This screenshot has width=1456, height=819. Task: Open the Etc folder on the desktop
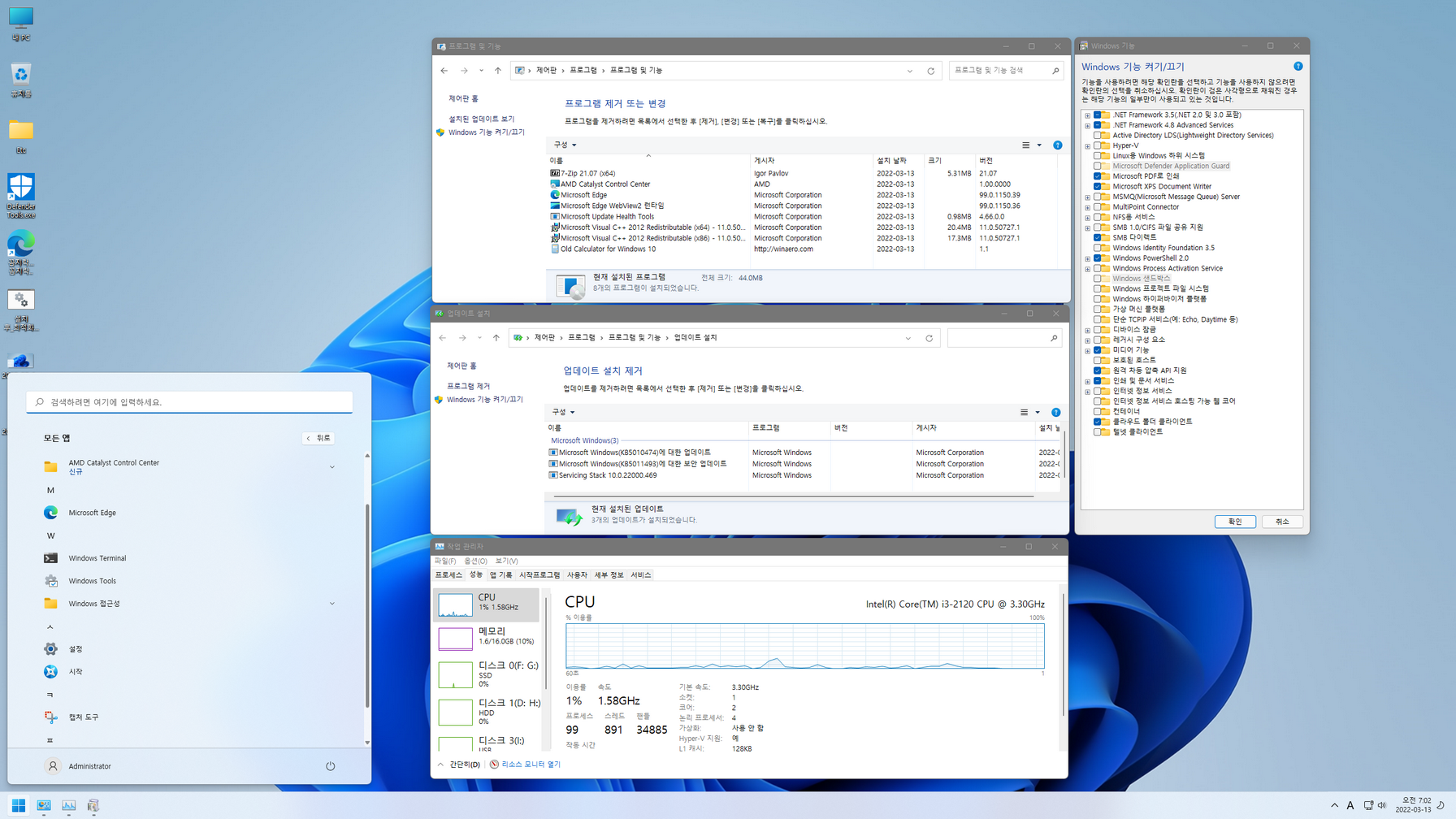[x=20, y=136]
